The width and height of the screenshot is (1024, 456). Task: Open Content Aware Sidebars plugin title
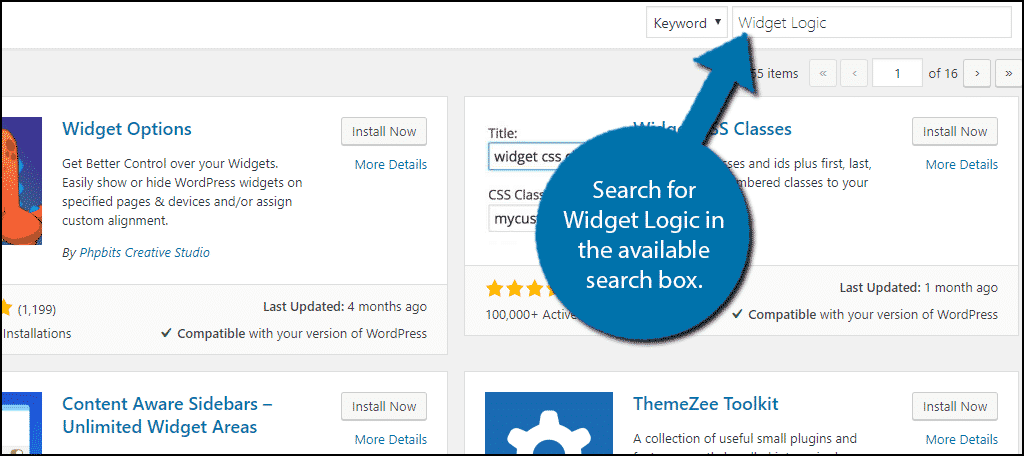click(x=167, y=415)
